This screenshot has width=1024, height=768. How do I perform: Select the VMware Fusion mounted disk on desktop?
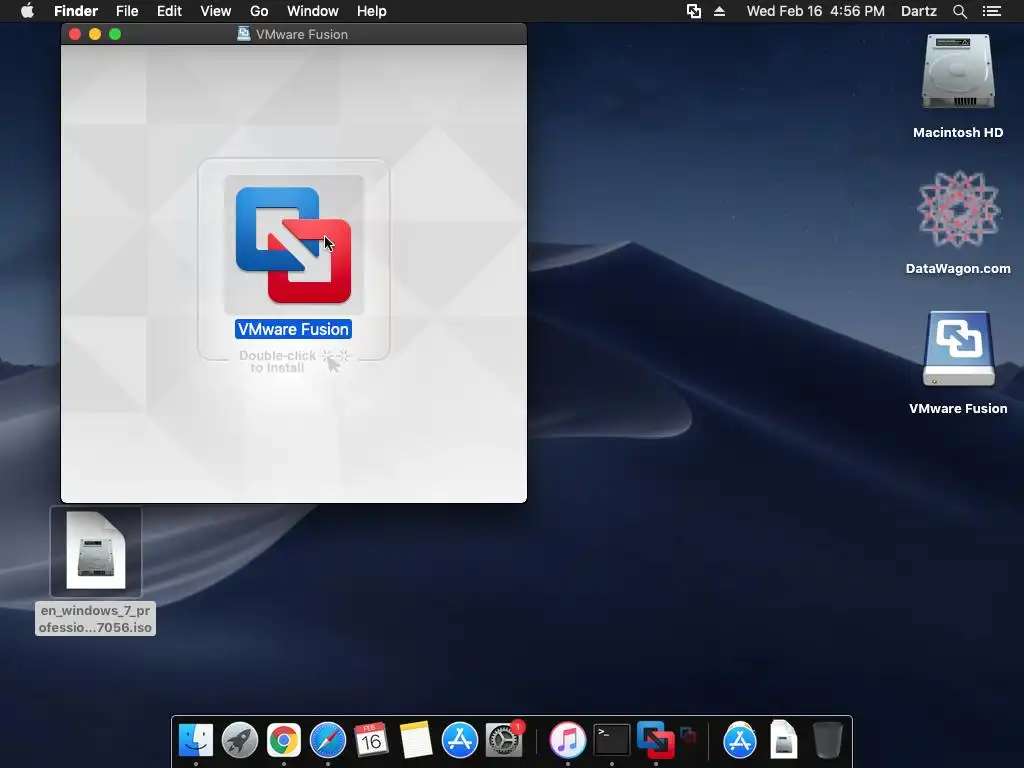tap(959, 349)
